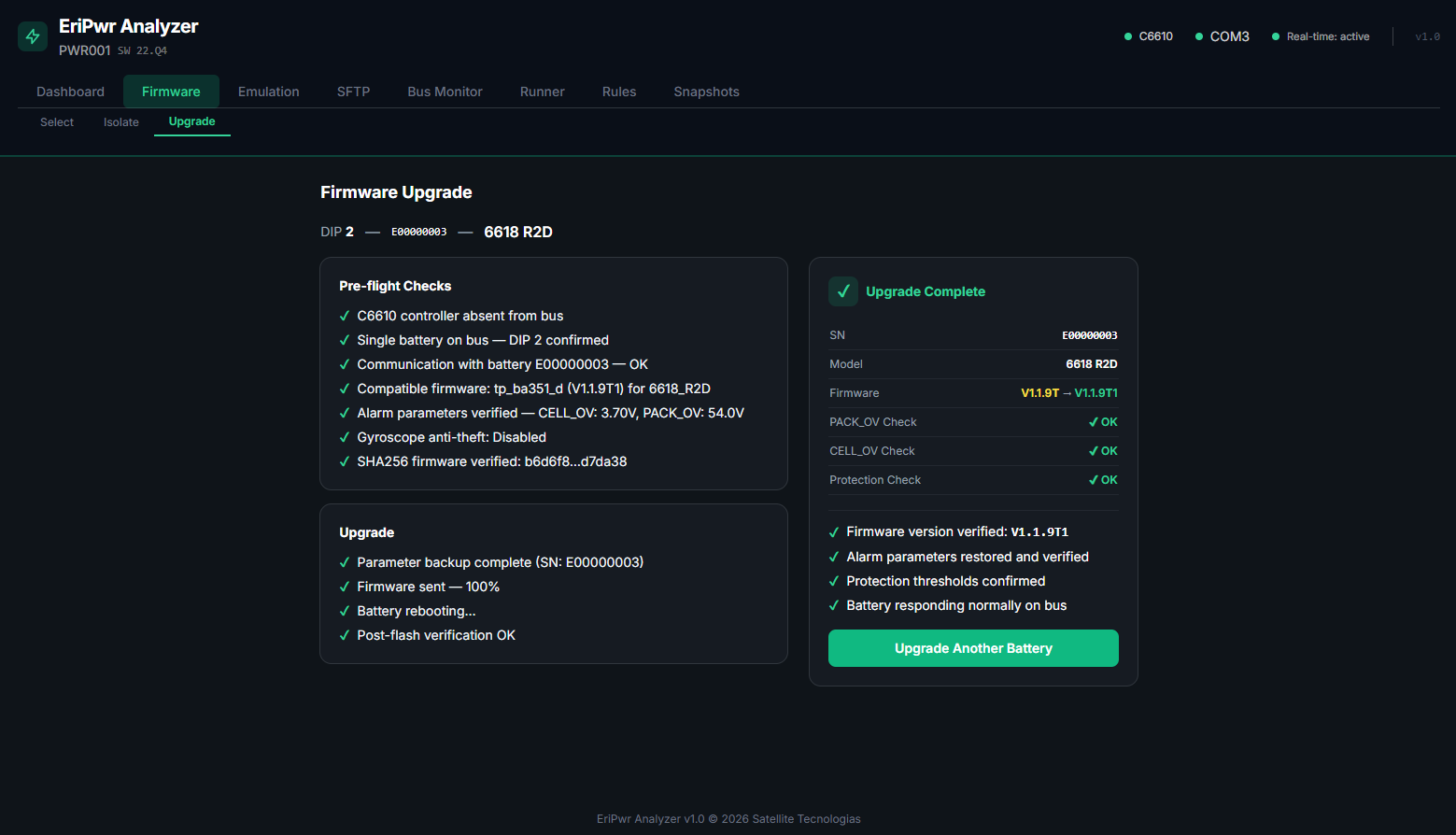This screenshot has height=835, width=1456.
Task: Click the C6610 green status dot
Action: (1128, 36)
